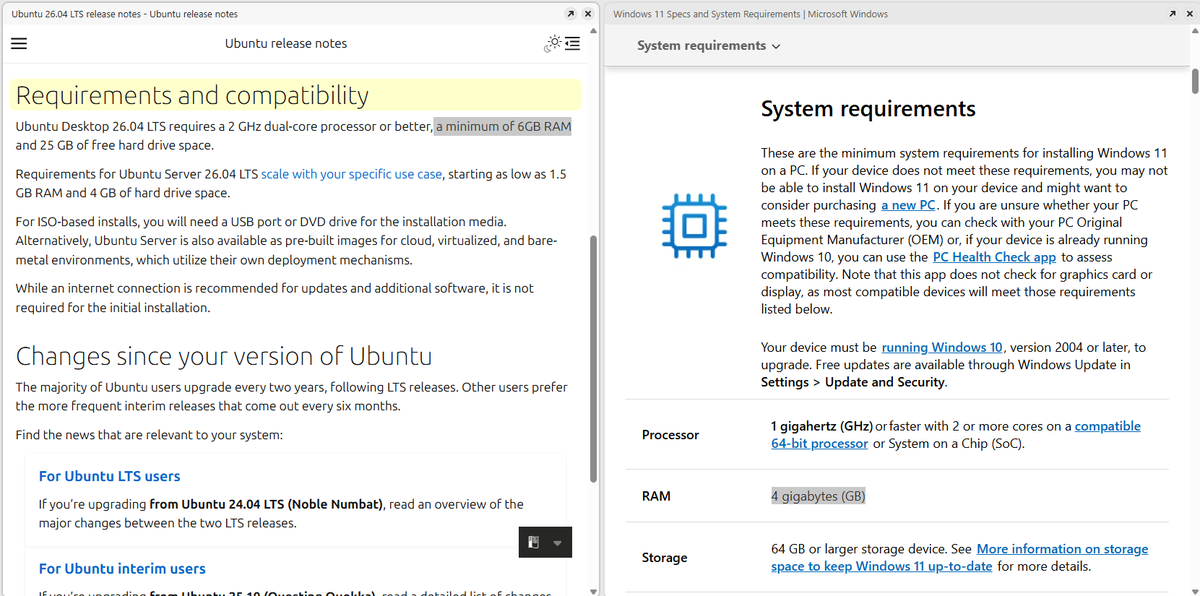The height and width of the screenshot is (596, 1200).
Task: Pop out the Ubuntu release notes pane
Action: (x=570, y=14)
